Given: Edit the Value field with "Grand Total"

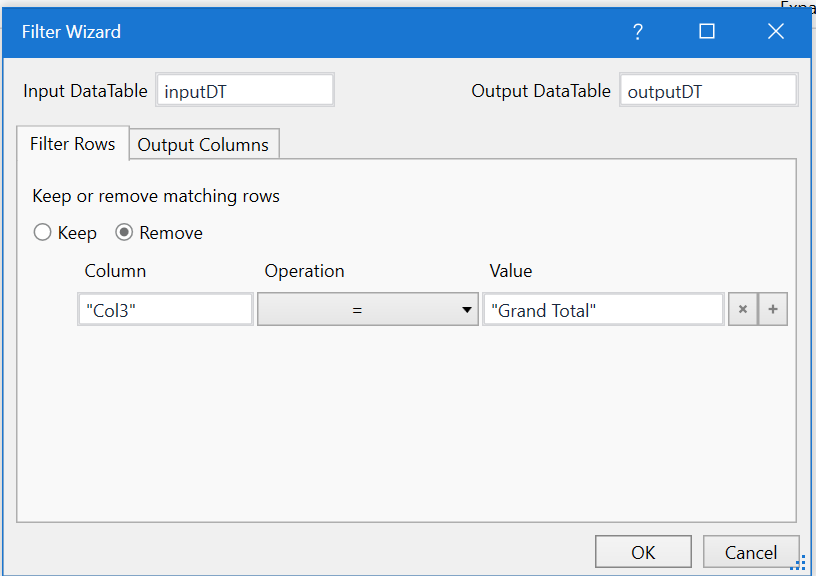Looking at the screenshot, I should point(603,310).
